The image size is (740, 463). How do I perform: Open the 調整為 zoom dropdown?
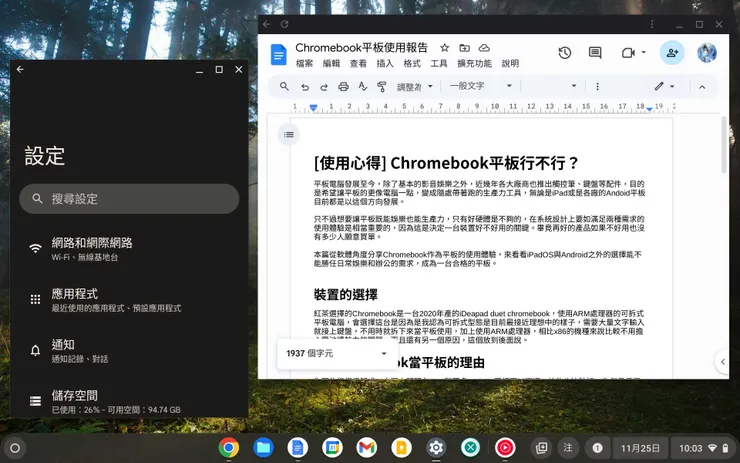415,87
